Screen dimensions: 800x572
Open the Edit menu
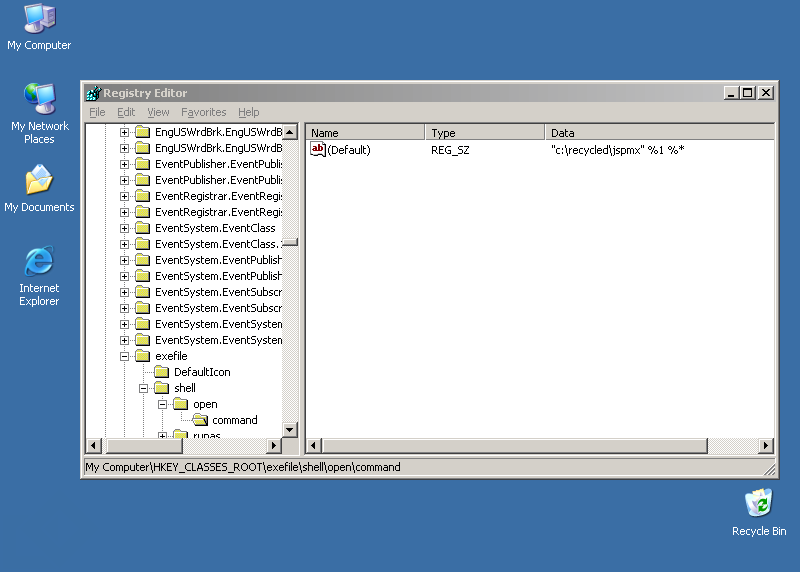126,112
